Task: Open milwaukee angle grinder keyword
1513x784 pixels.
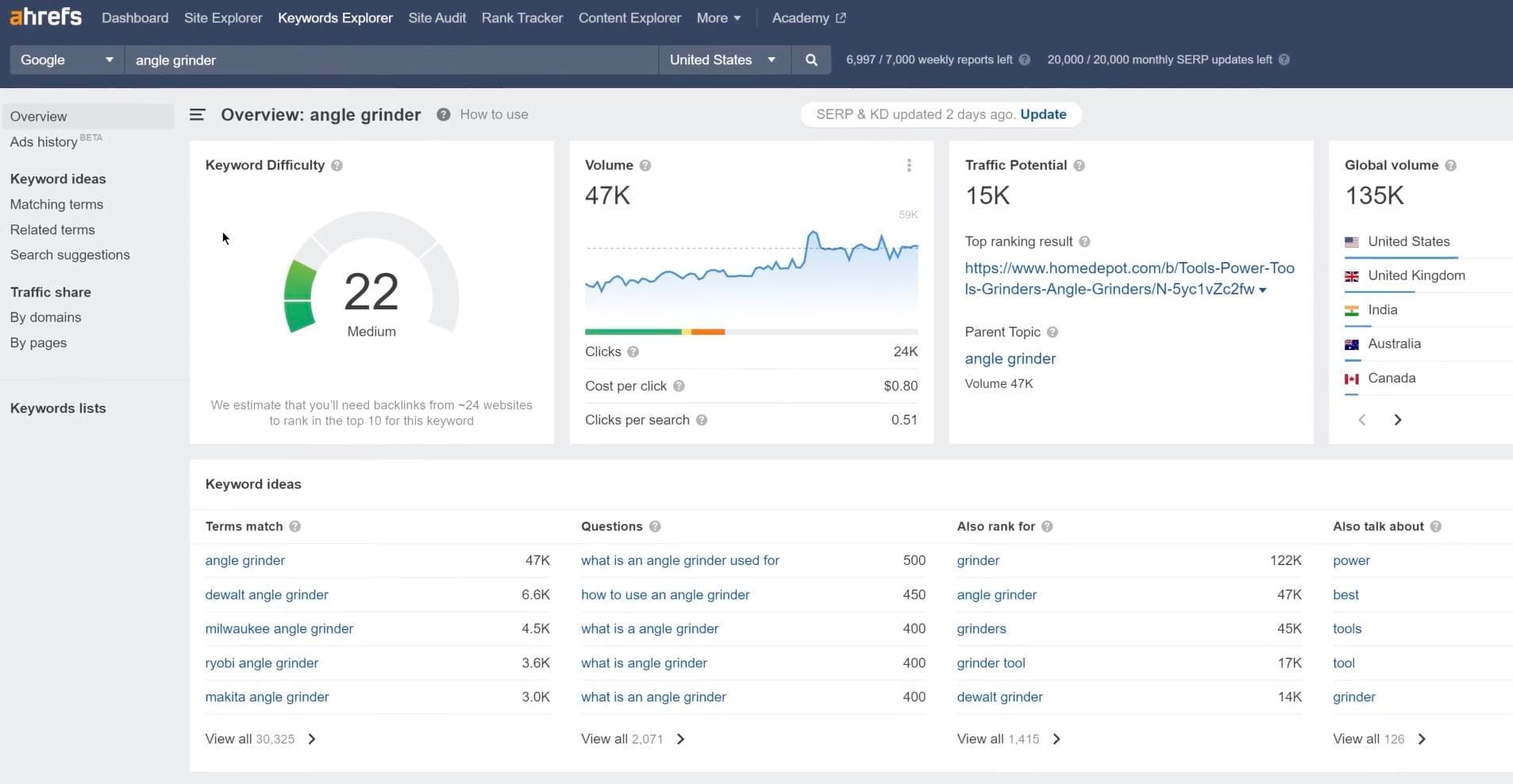Action: tap(279, 628)
